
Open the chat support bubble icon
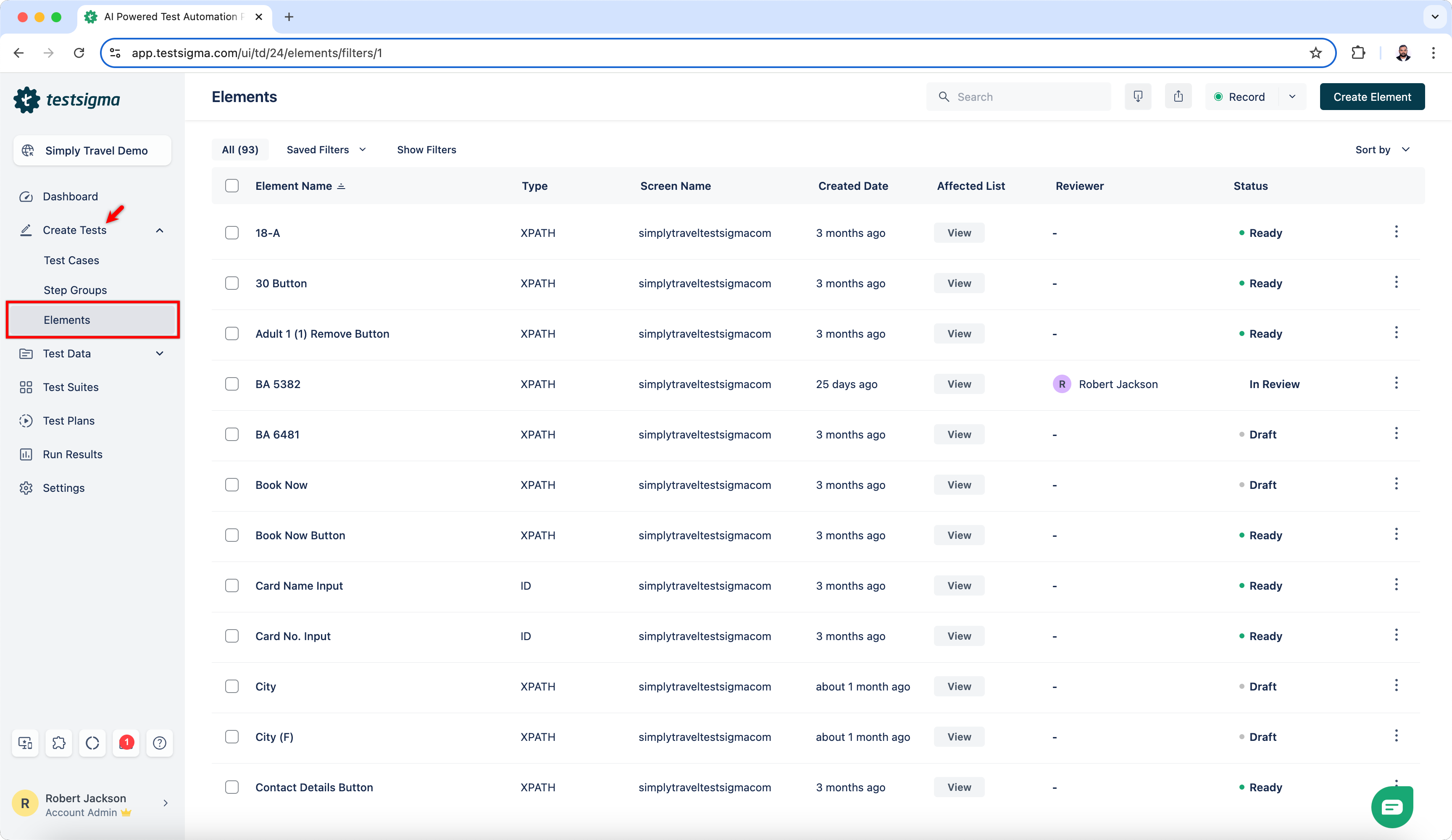[x=1391, y=806]
